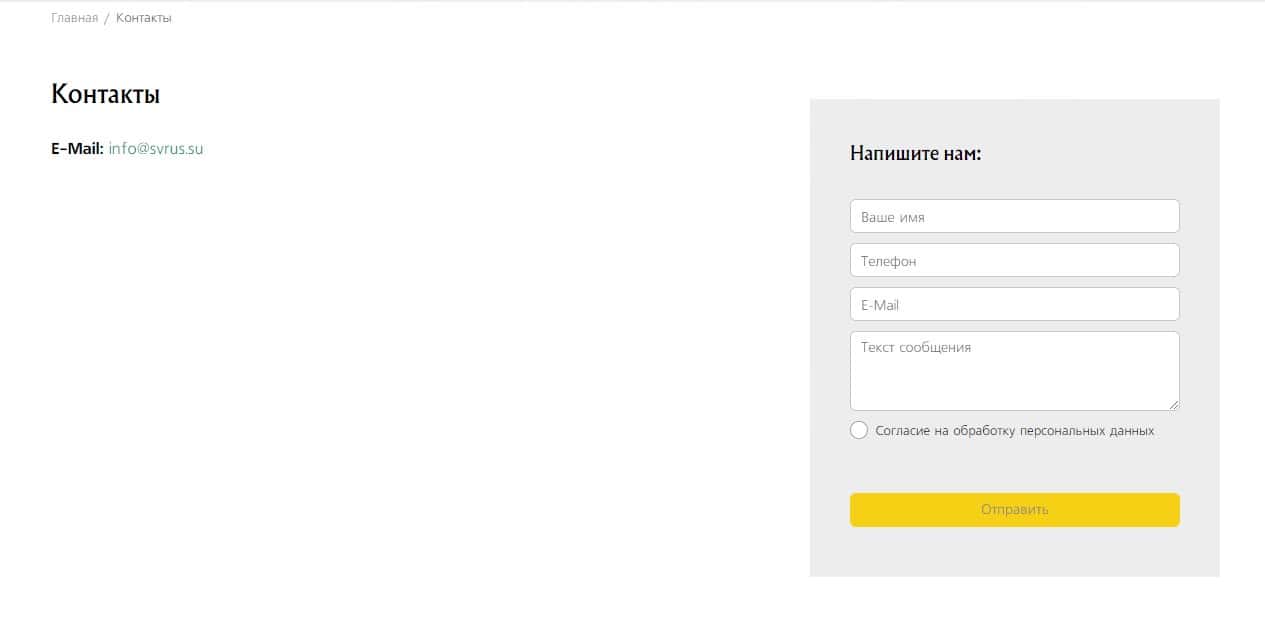The width and height of the screenshot is (1265, 619).
Task: Focus the Ваше имя input field
Action: coord(1014,216)
